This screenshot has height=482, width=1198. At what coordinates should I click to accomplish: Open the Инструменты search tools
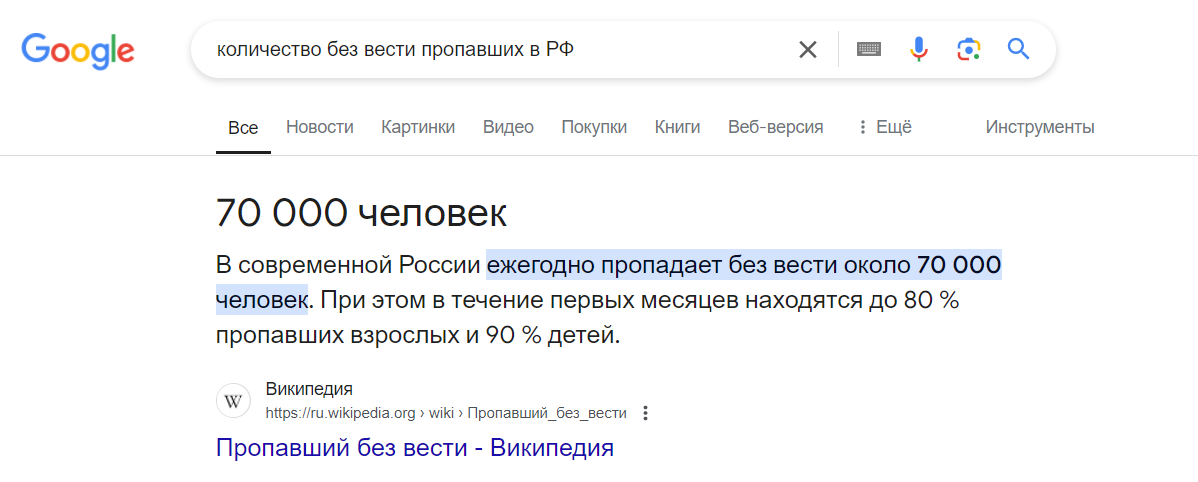[1040, 127]
